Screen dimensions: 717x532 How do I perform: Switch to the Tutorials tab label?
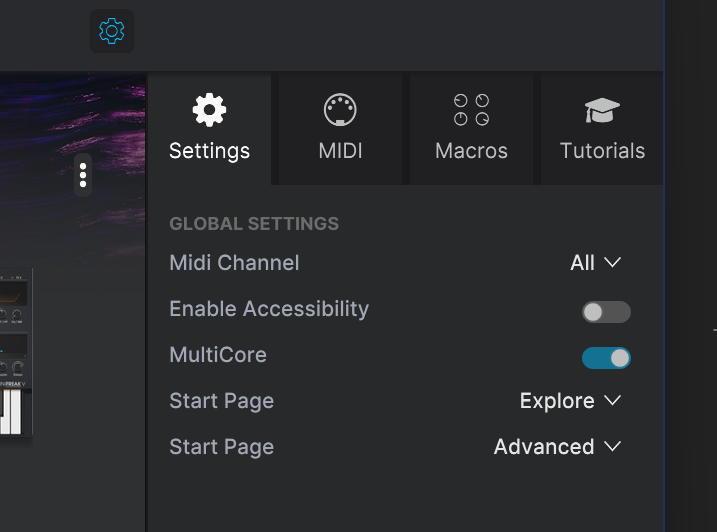click(602, 151)
